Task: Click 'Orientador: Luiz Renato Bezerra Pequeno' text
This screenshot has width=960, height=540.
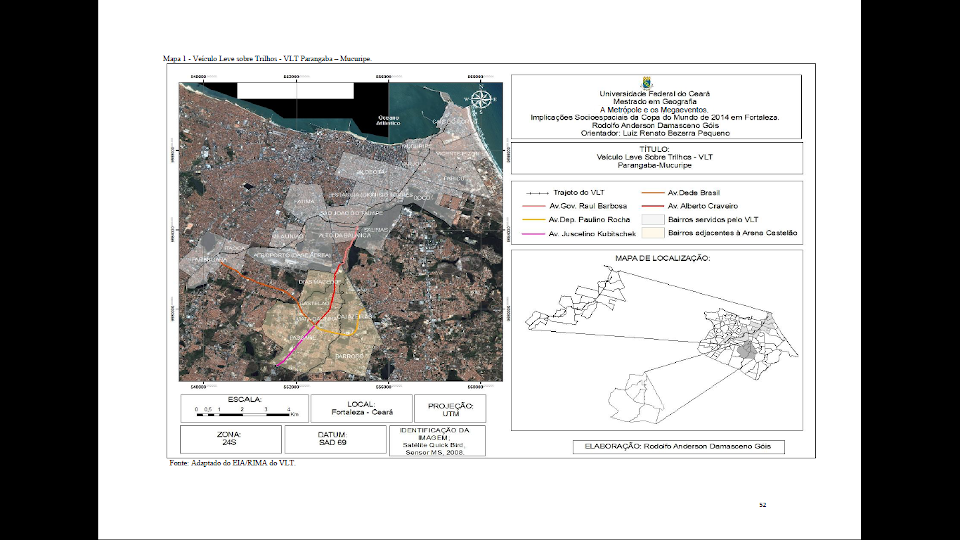Action: click(x=655, y=133)
